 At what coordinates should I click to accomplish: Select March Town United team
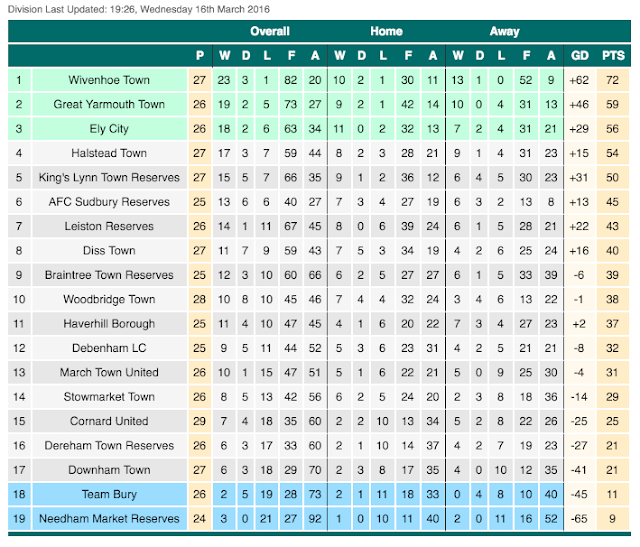(x=109, y=373)
